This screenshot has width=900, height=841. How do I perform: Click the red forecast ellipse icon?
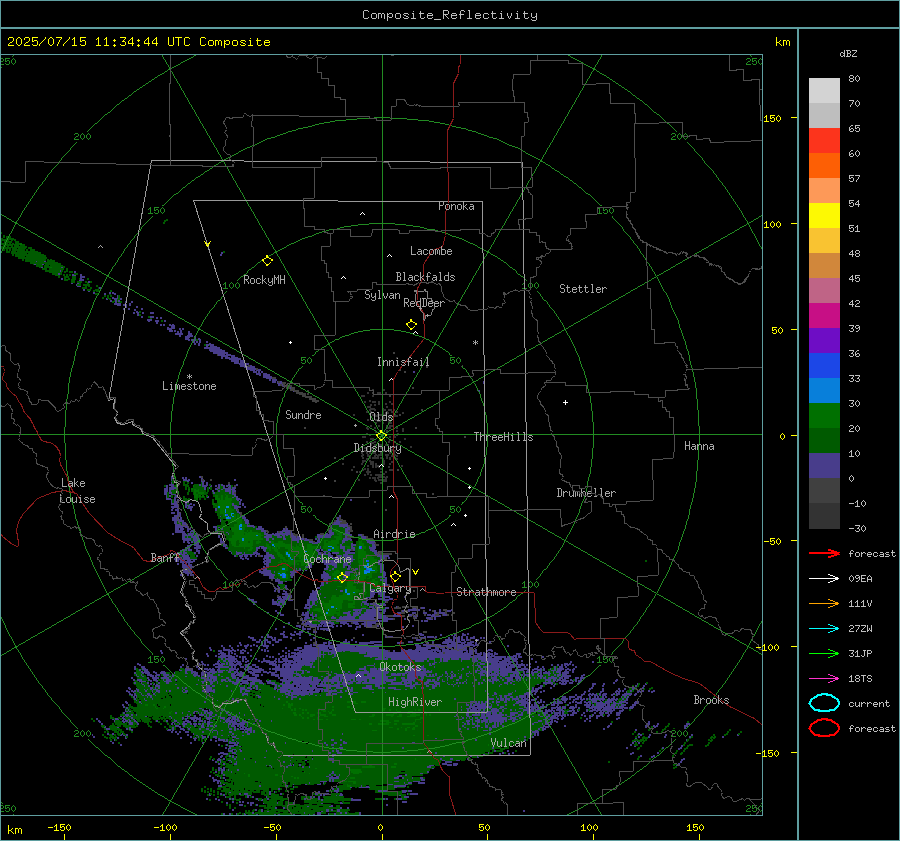pos(824,728)
